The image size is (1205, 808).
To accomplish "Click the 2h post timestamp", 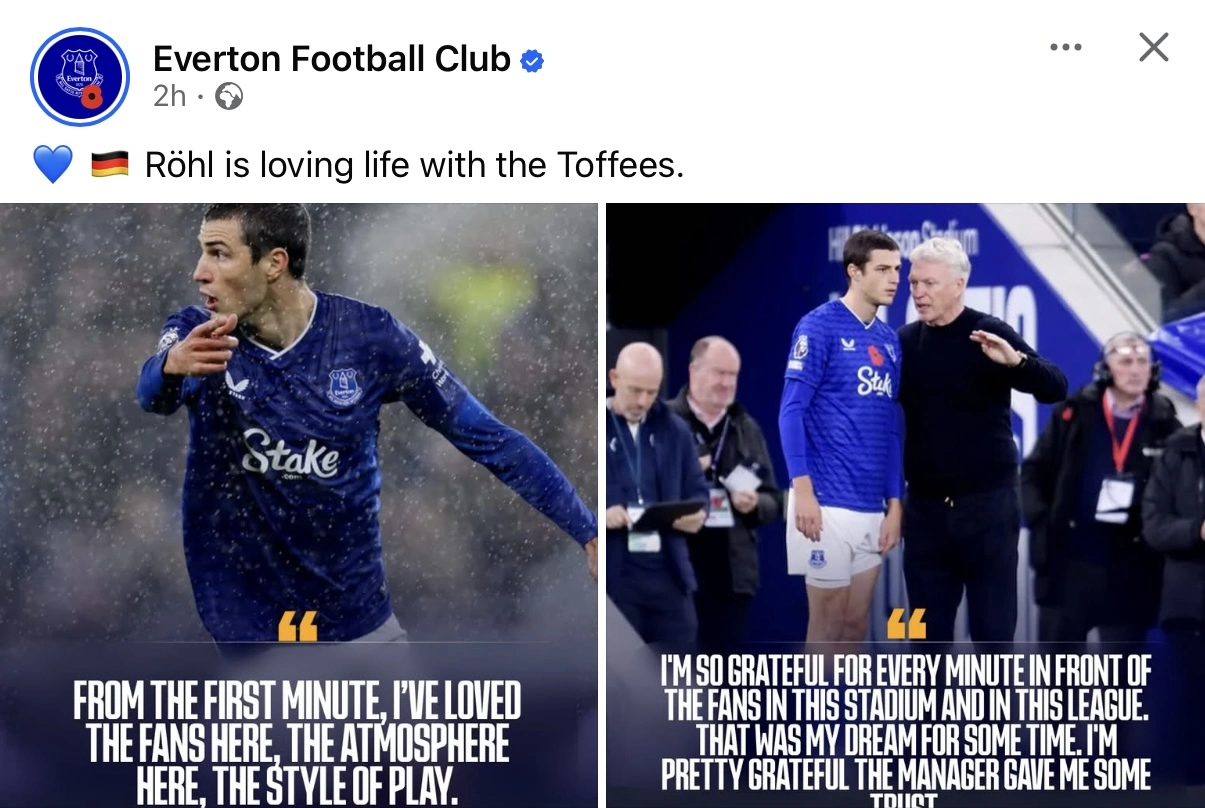I will [170, 96].
